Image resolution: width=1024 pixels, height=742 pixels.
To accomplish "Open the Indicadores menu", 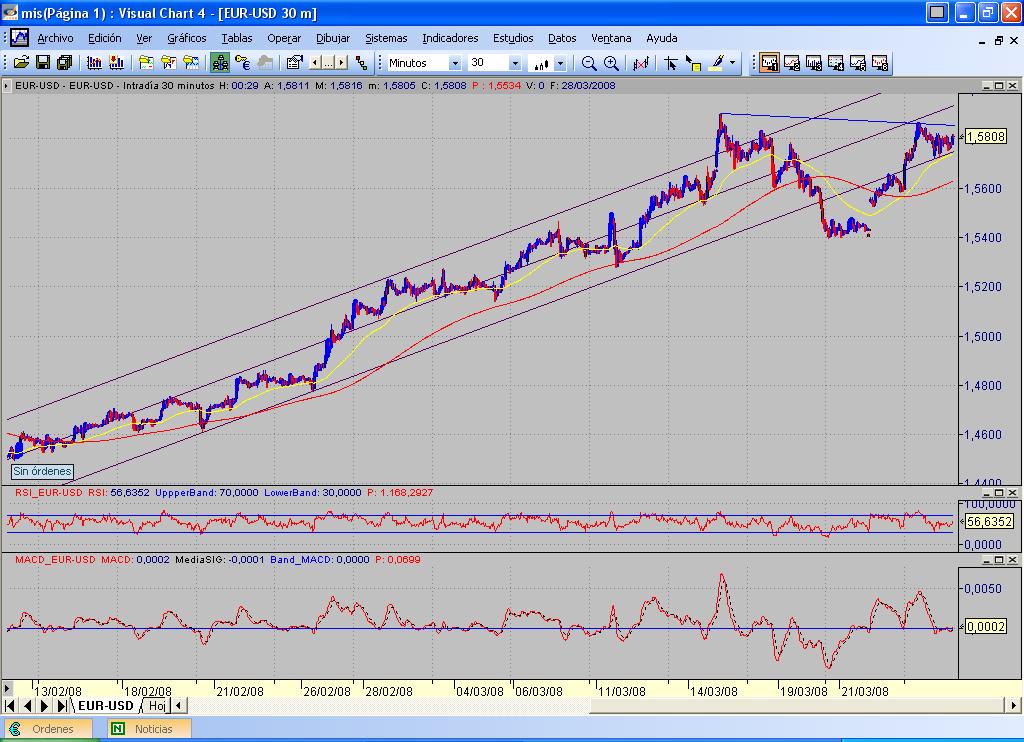I will click(x=450, y=38).
